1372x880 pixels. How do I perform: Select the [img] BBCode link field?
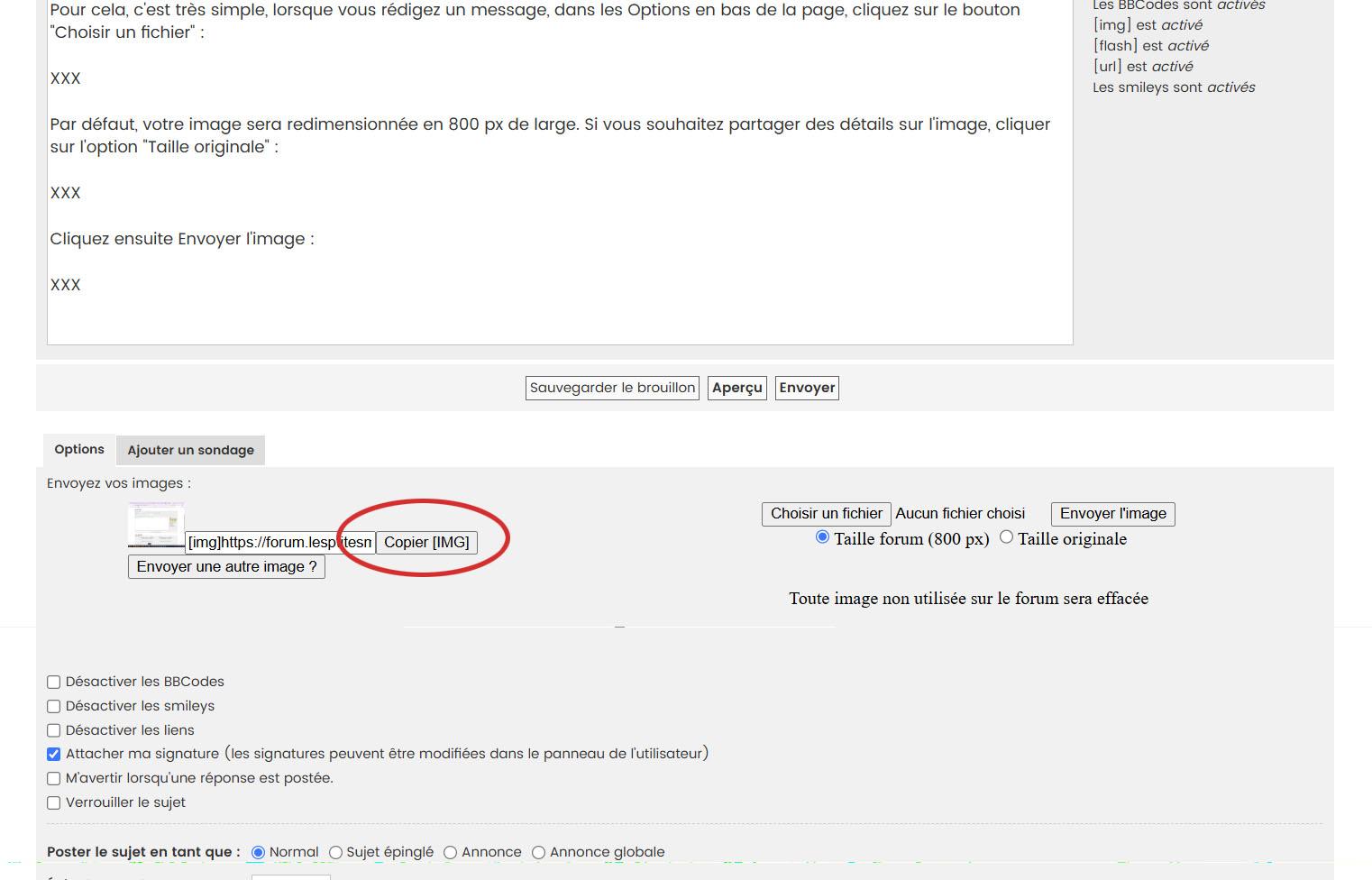coord(280,542)
